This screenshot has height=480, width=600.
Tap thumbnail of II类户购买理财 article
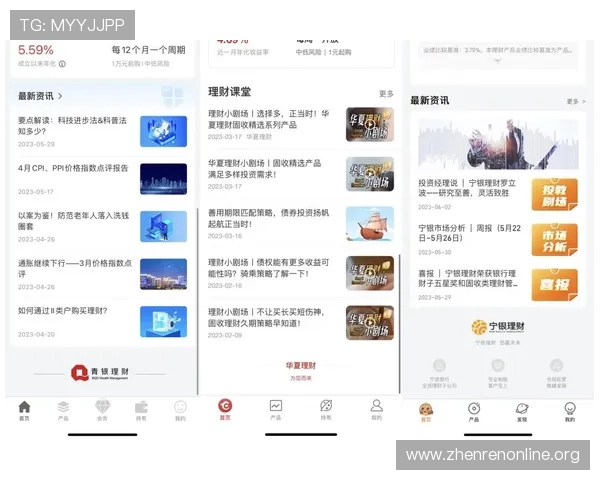(163, 322)
